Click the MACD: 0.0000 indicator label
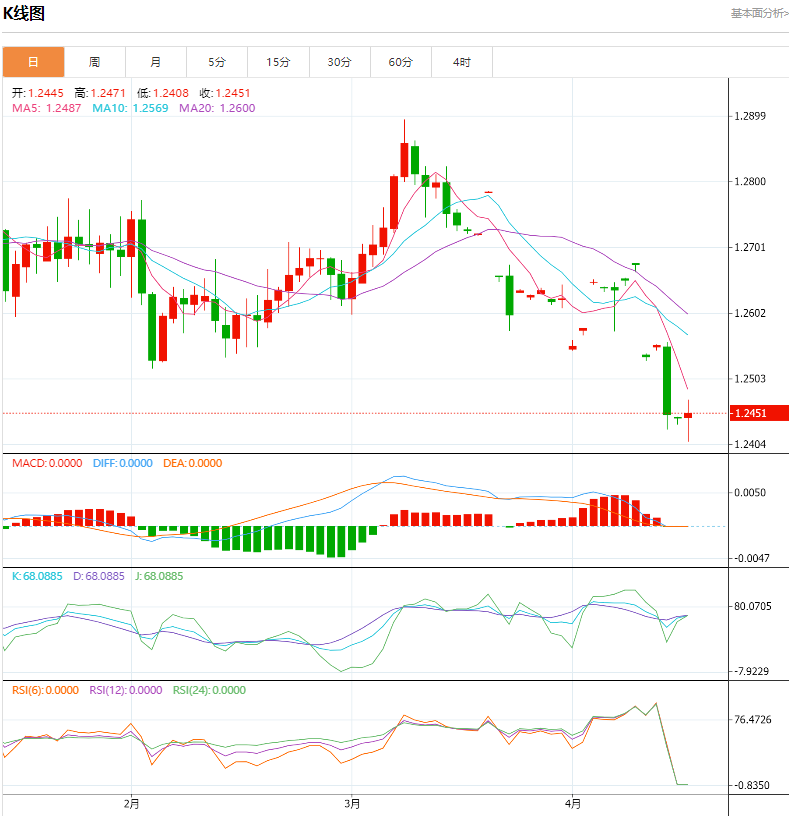 click(47, 463)
